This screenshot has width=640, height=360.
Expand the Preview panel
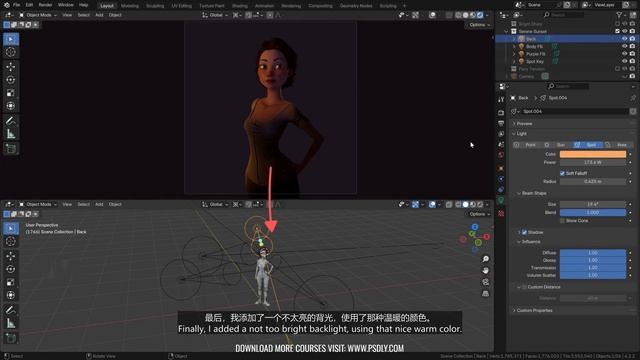point(524,124)
